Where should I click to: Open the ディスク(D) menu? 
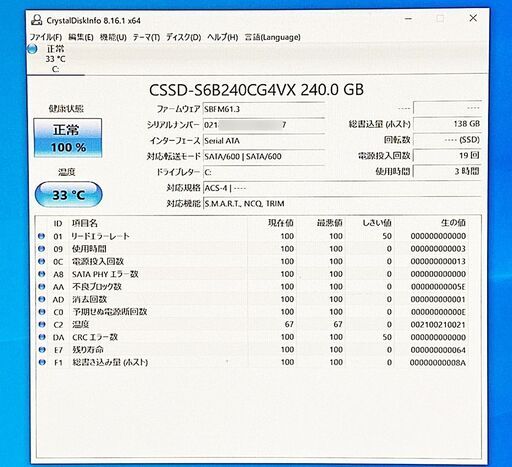pyautogui.click(x=183, y=37)
